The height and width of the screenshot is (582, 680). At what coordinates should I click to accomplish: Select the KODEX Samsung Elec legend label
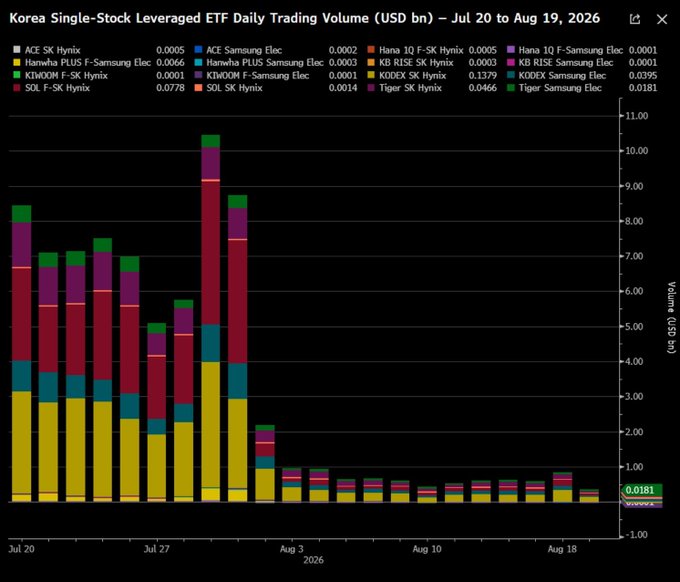[562, 75]
